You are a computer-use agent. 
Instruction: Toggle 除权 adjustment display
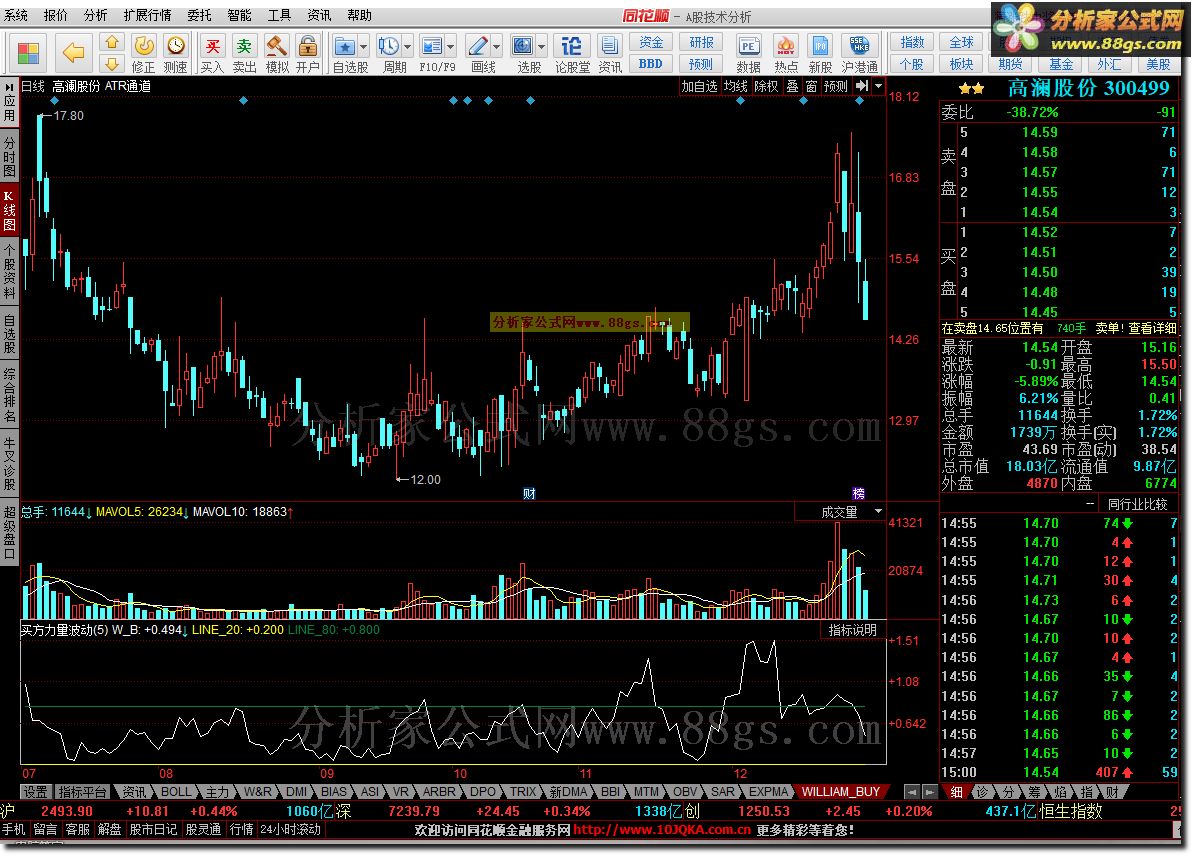[x=767, y=87]
